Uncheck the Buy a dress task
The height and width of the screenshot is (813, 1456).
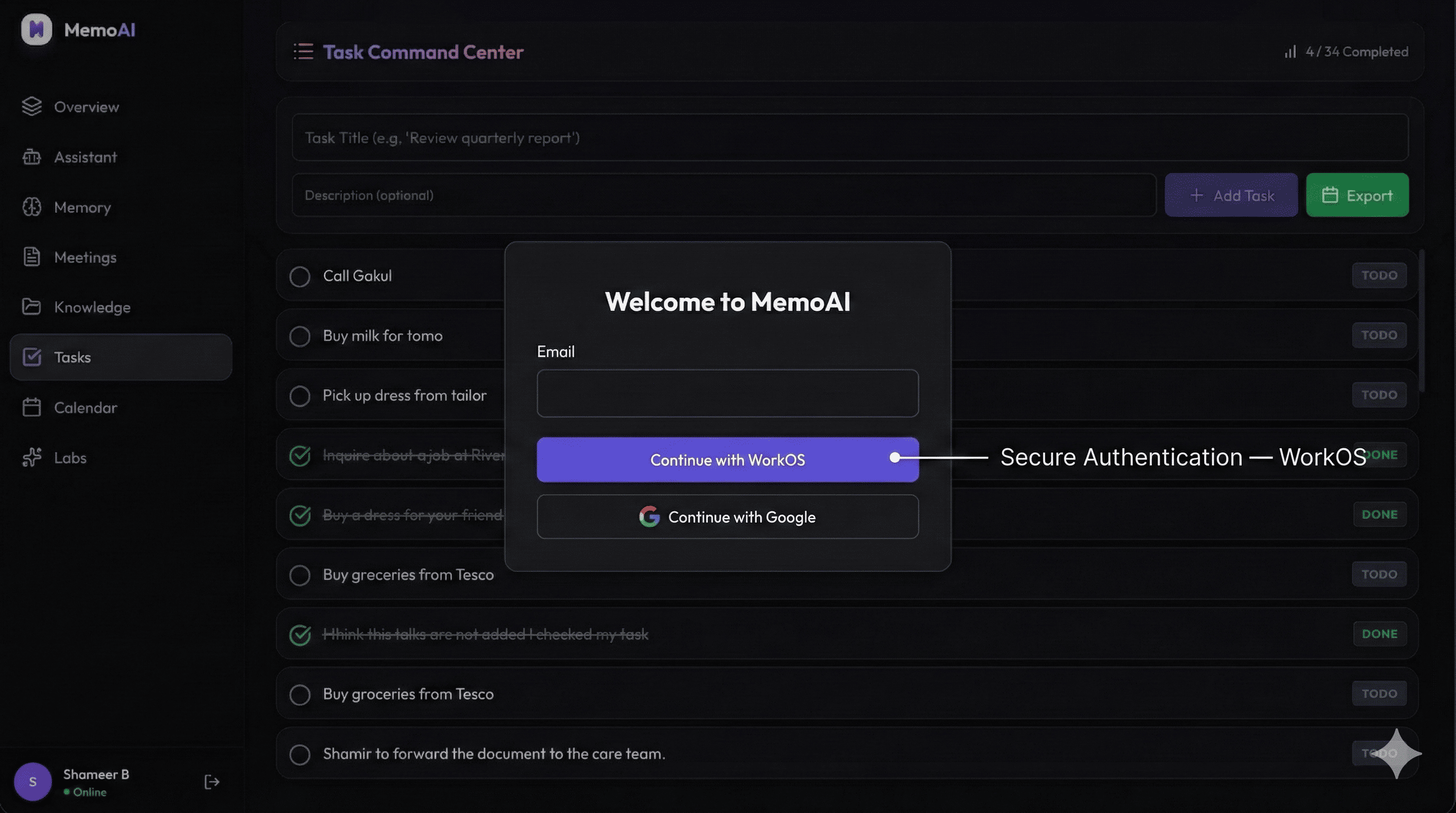pos(299,515)
